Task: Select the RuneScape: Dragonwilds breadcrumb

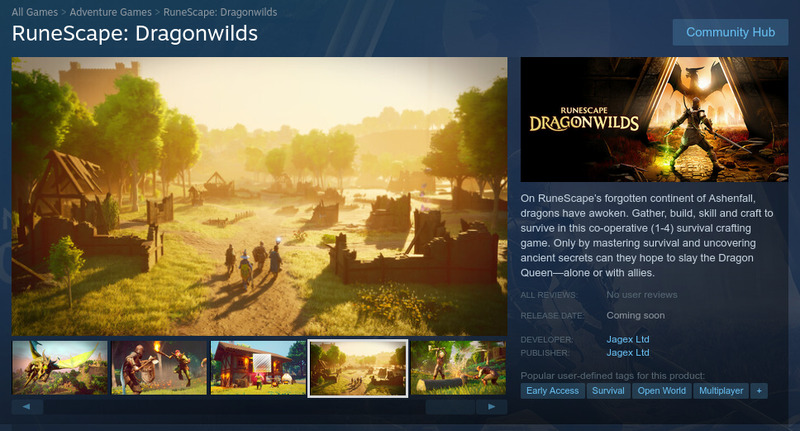Action: click(x=220, y=12)
